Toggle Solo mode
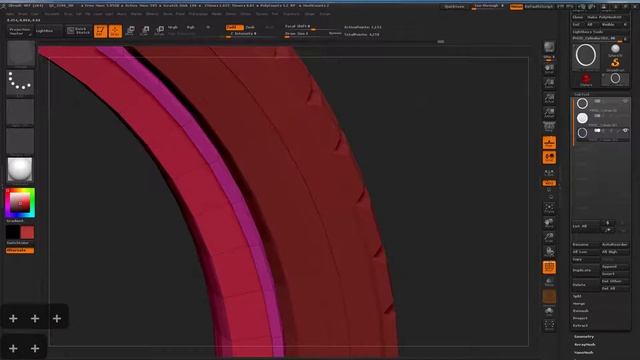This screenshot has width=640, height=360. [549, 311]
